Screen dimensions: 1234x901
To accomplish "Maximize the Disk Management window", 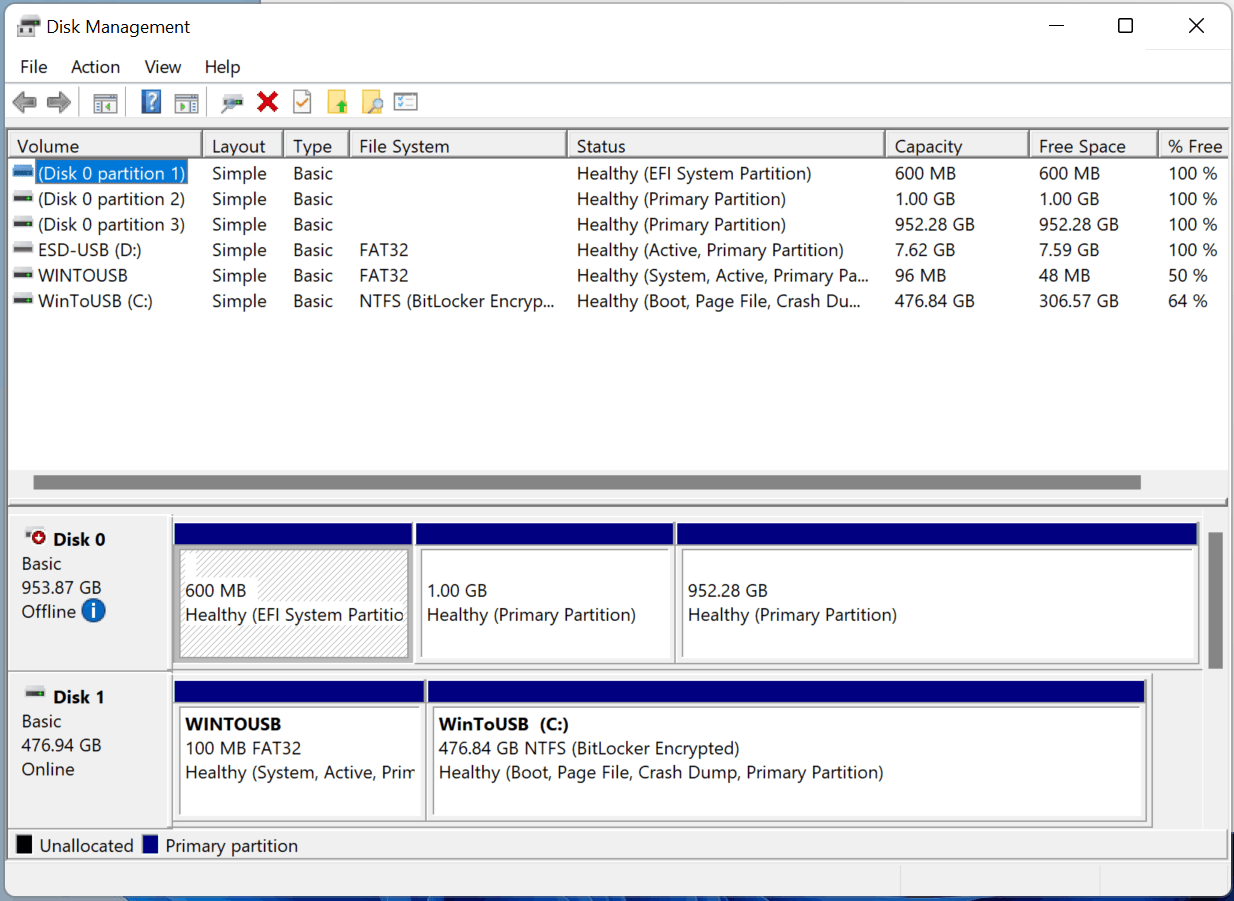I will point(1126,26).
